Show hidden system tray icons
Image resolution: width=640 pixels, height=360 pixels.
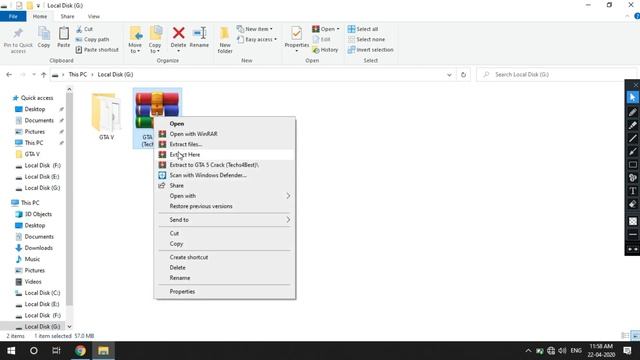click(528, 351)
